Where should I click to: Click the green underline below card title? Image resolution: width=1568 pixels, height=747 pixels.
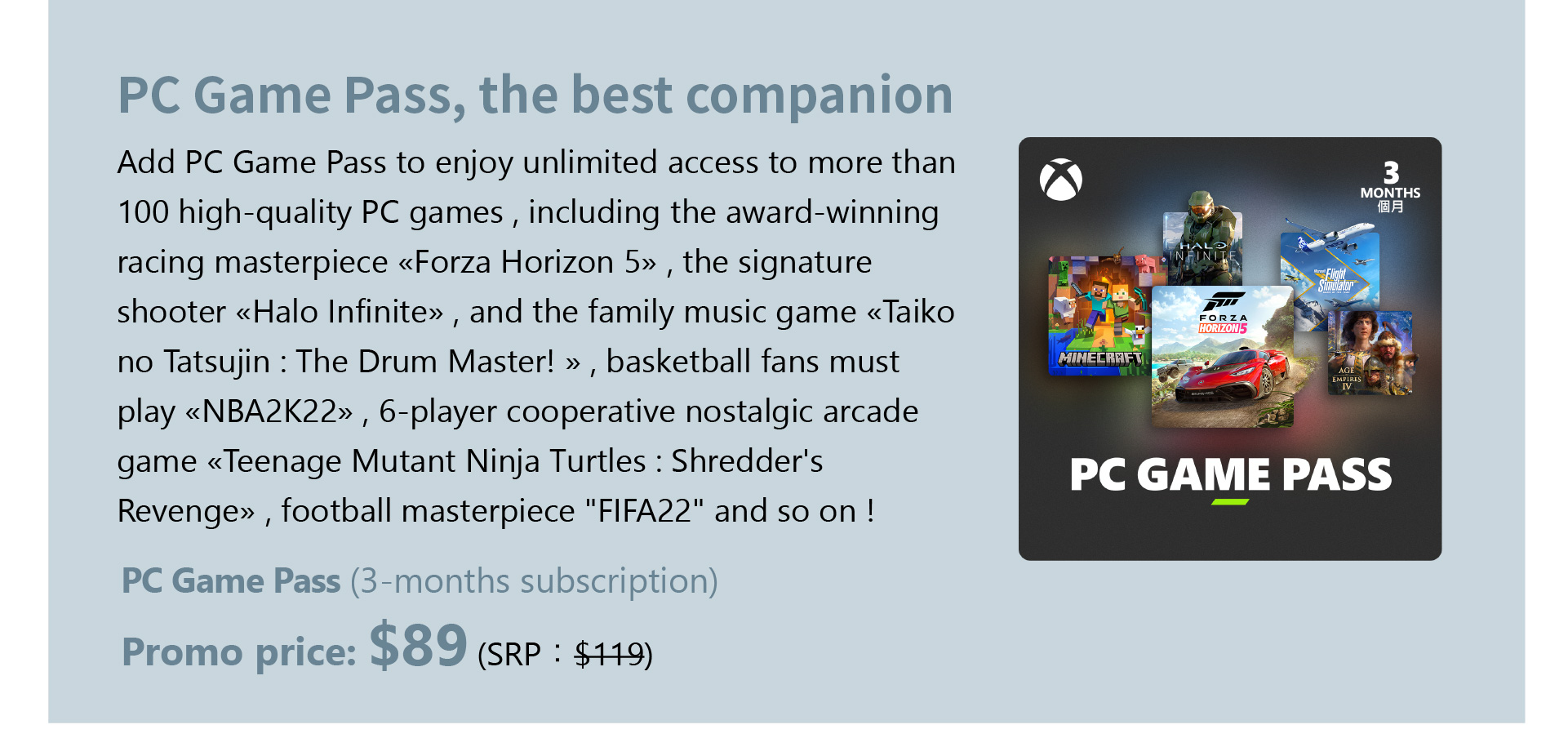click(x=1230, y=502)
